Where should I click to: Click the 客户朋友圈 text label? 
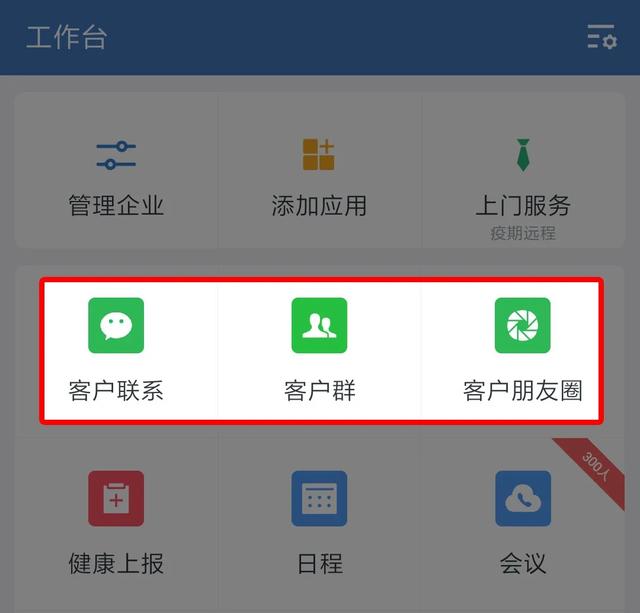[522, 391]
